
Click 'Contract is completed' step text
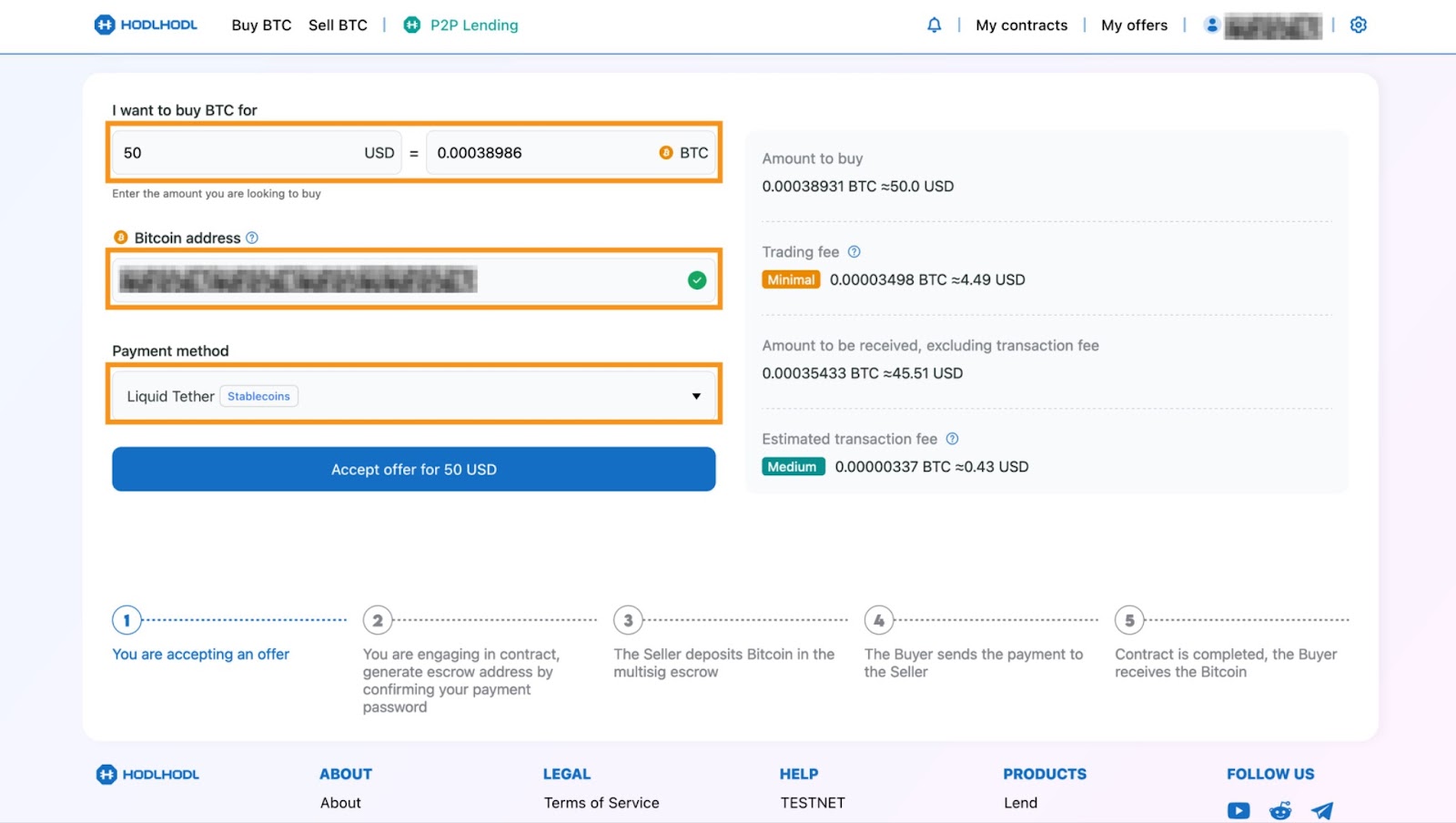tap(1226, 663)
